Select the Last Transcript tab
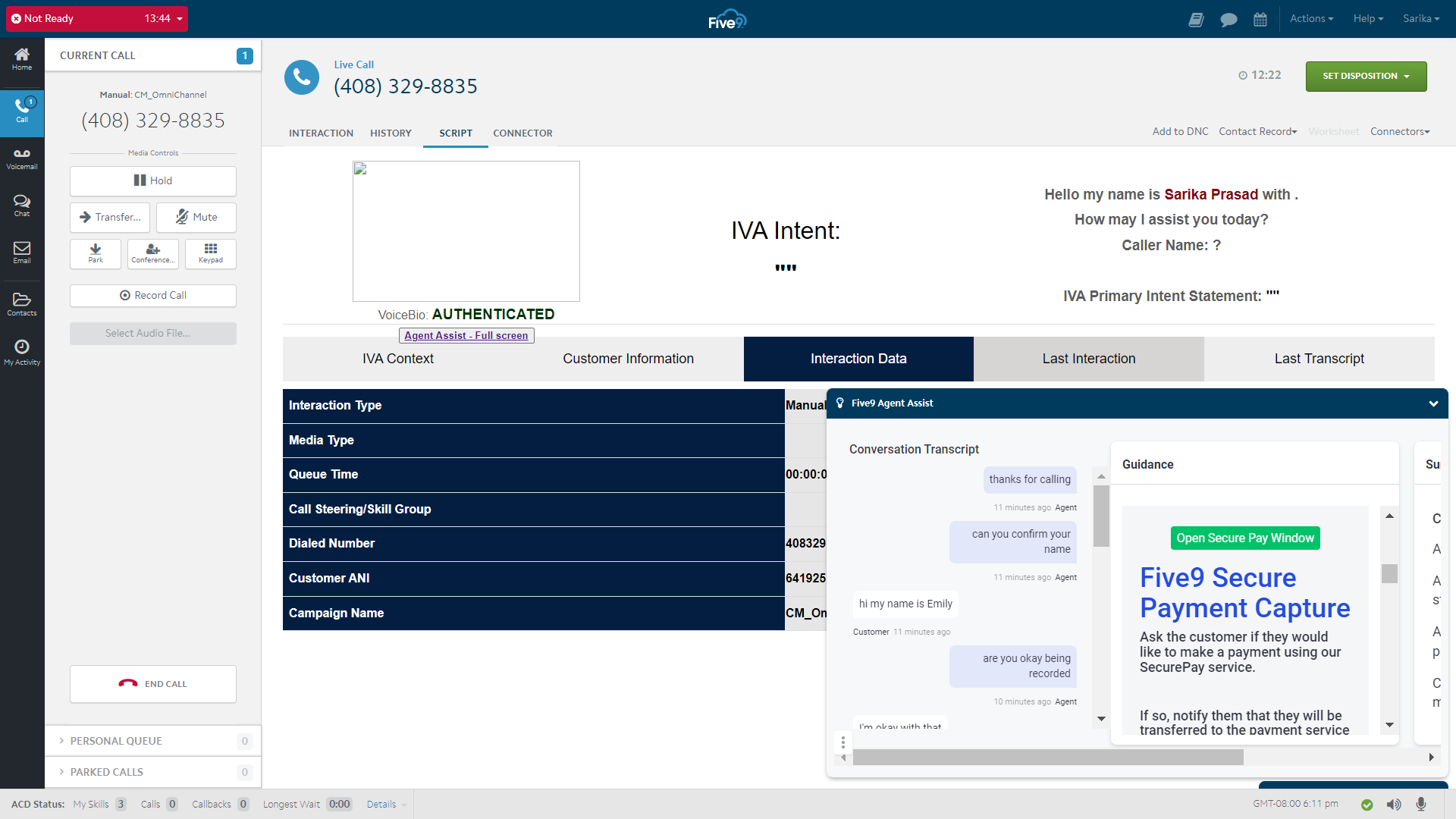1456x819 pixels. pyautogui.click(x=1319, y=359)
